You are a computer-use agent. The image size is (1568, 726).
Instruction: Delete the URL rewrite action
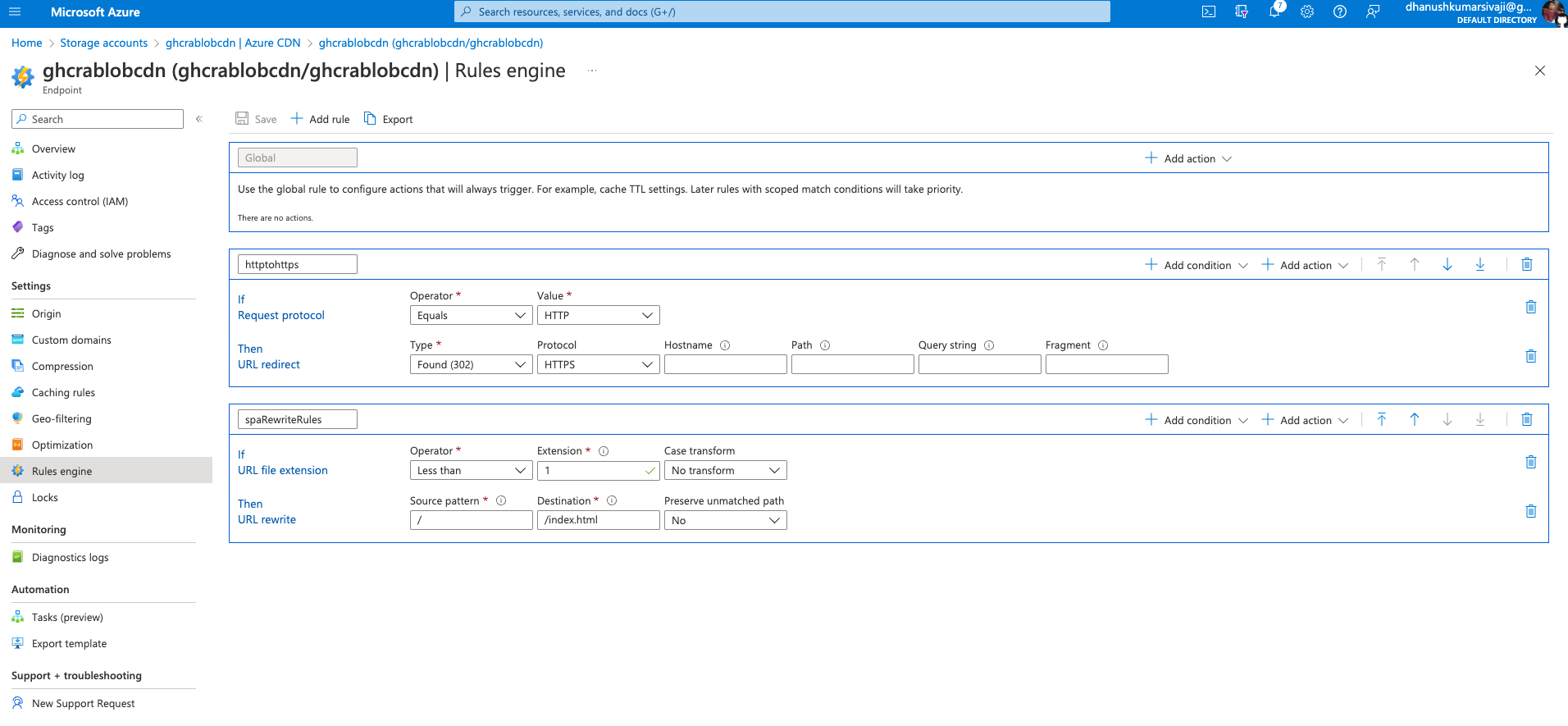click(x=1530, y=511)
